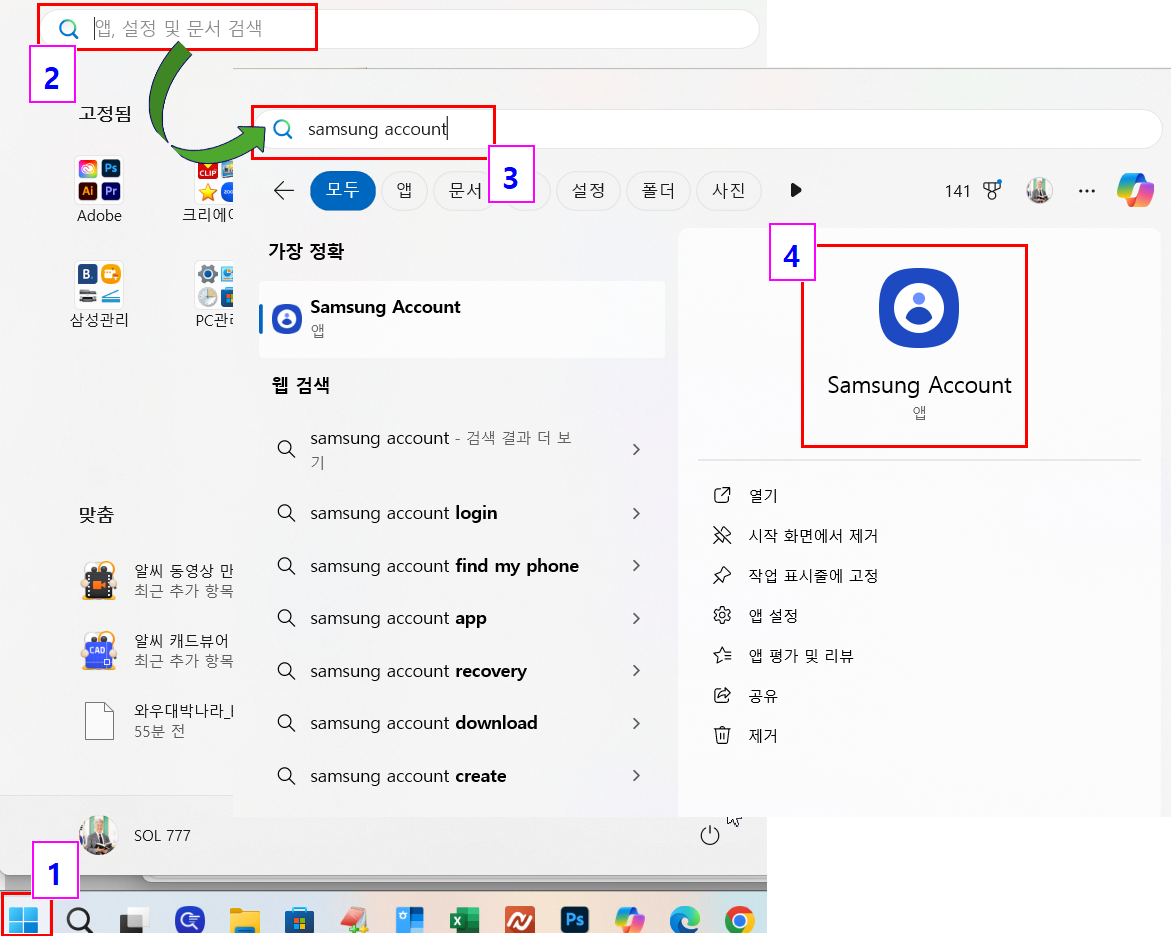
Task: Select the 설정 filter tab
Action: click(588, 191)
